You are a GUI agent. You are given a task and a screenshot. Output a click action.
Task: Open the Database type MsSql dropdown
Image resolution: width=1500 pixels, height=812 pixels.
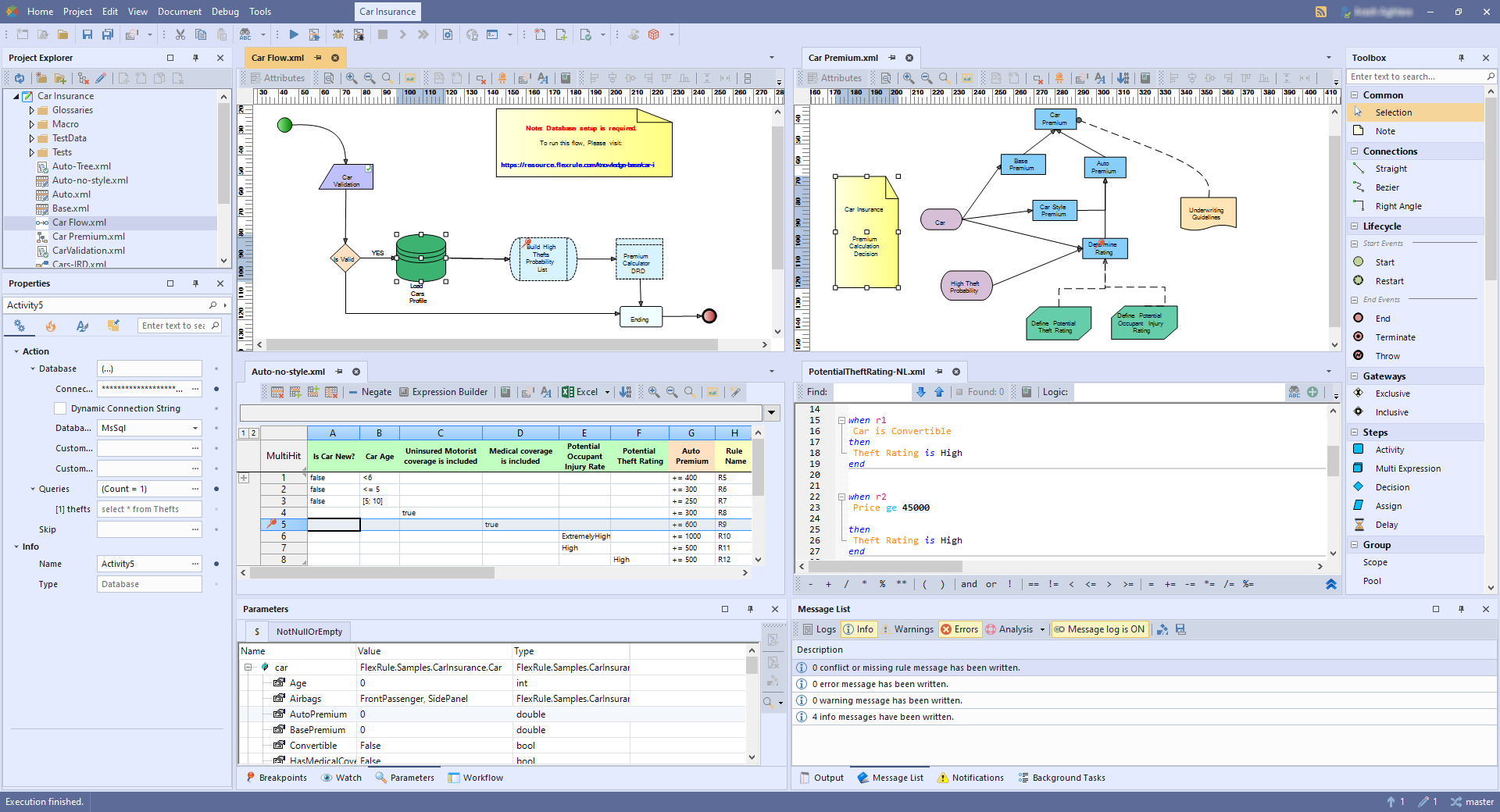pos(195,428)
